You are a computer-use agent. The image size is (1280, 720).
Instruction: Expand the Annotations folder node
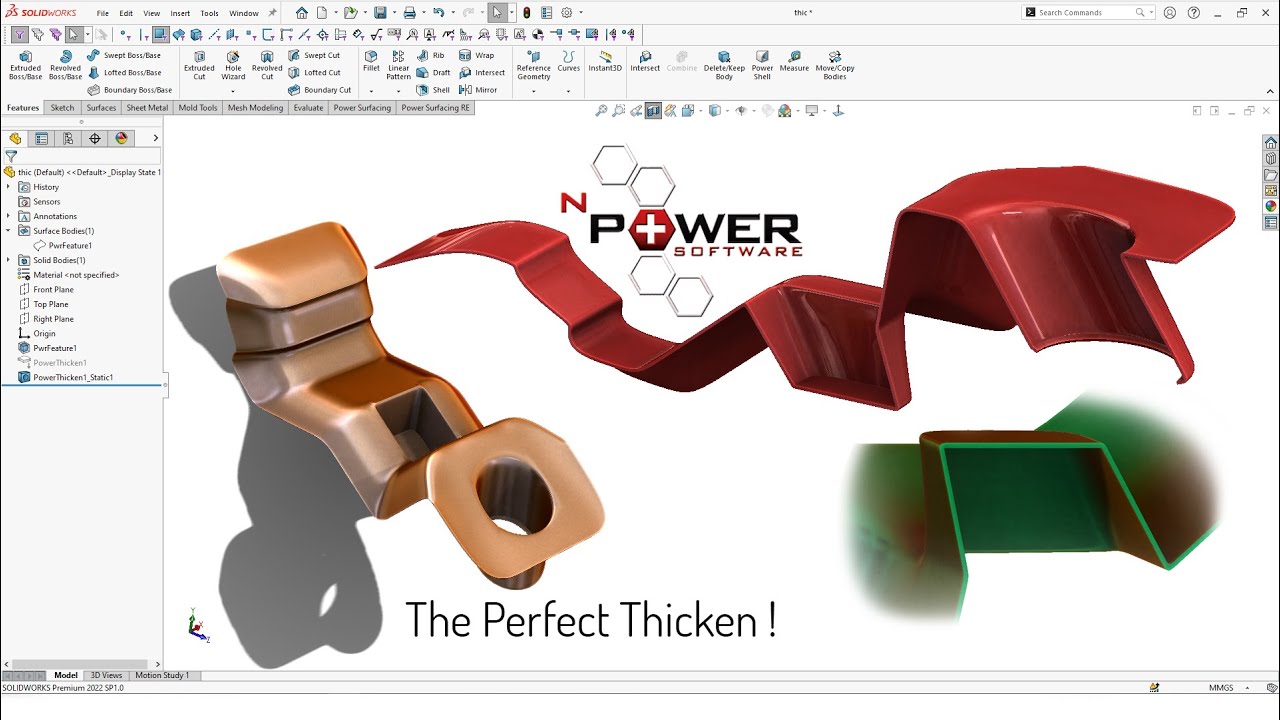coord(9,216)
